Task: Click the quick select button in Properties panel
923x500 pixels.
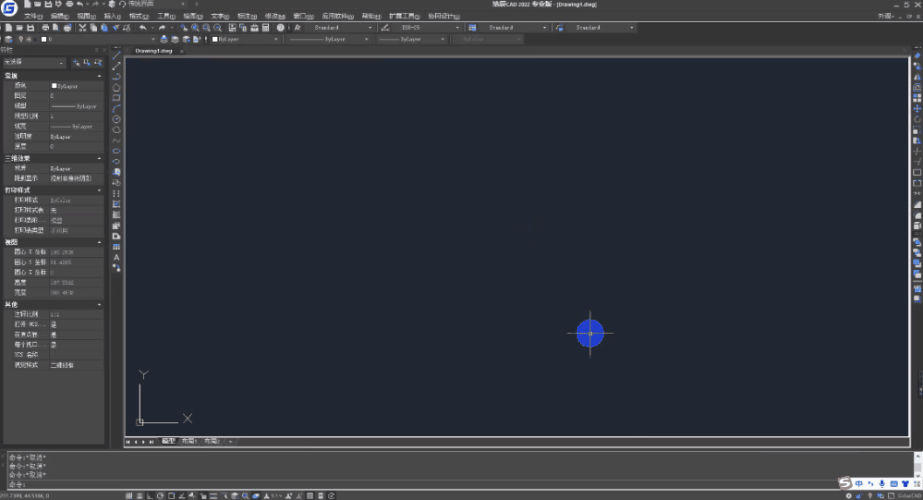Action: [x=98, y=62]
